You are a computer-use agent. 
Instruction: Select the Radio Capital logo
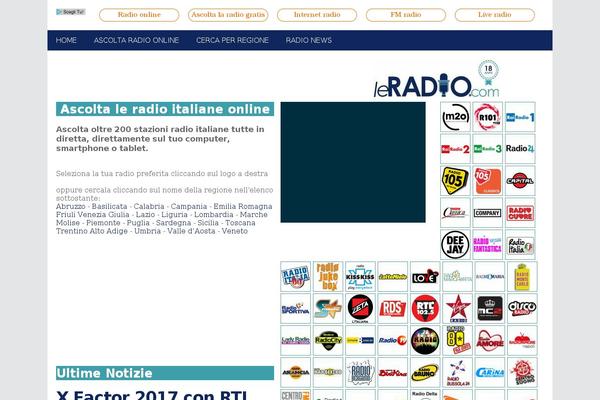[x=520, y=181]
